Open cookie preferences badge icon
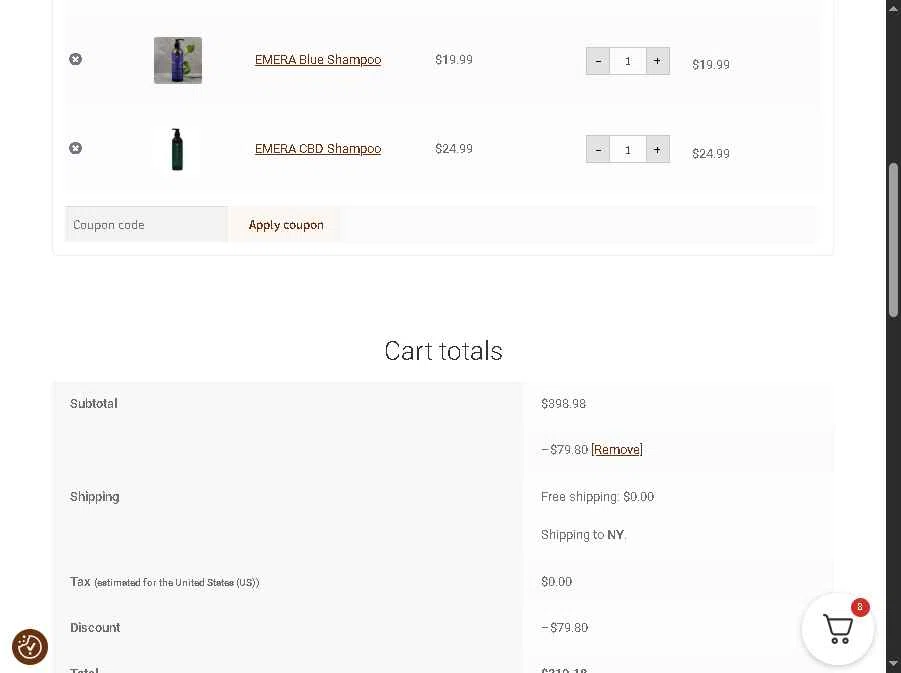This screenshot has width=901, height=673. click(30, 647)
